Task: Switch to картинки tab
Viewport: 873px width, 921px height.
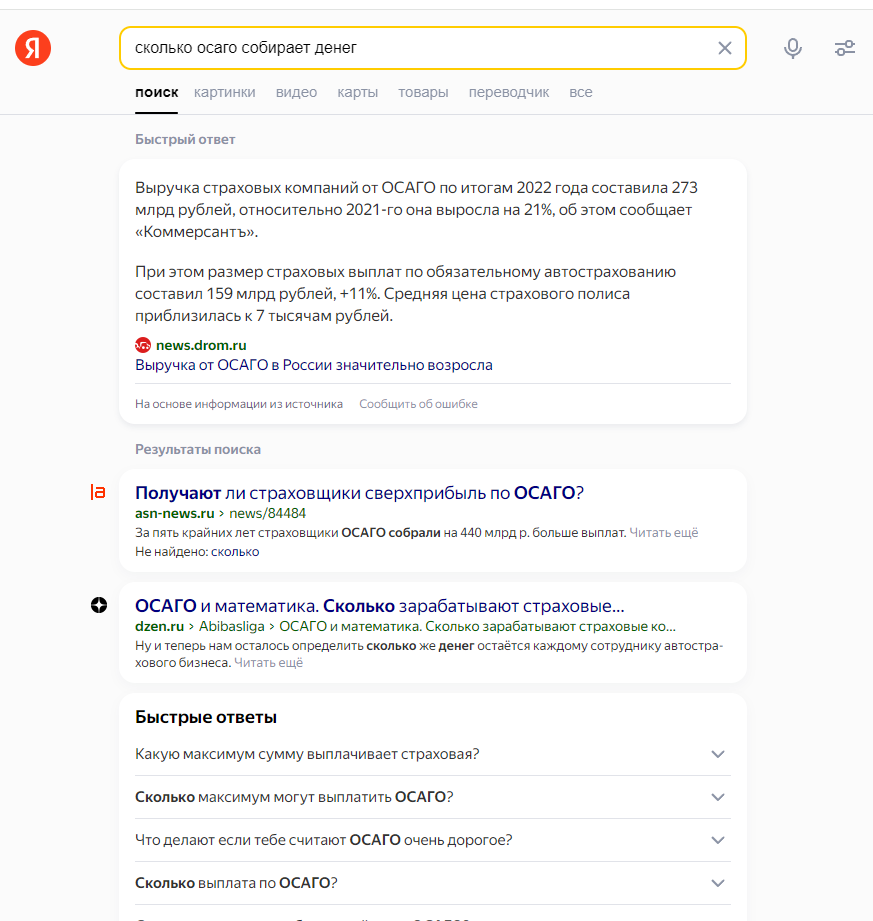Action: point(224,92)
